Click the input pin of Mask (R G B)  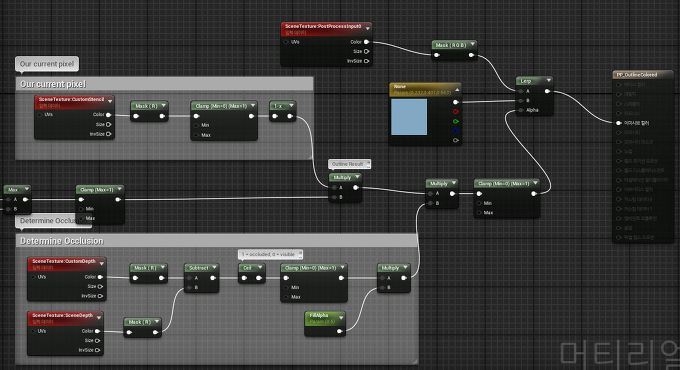[437, 55]
